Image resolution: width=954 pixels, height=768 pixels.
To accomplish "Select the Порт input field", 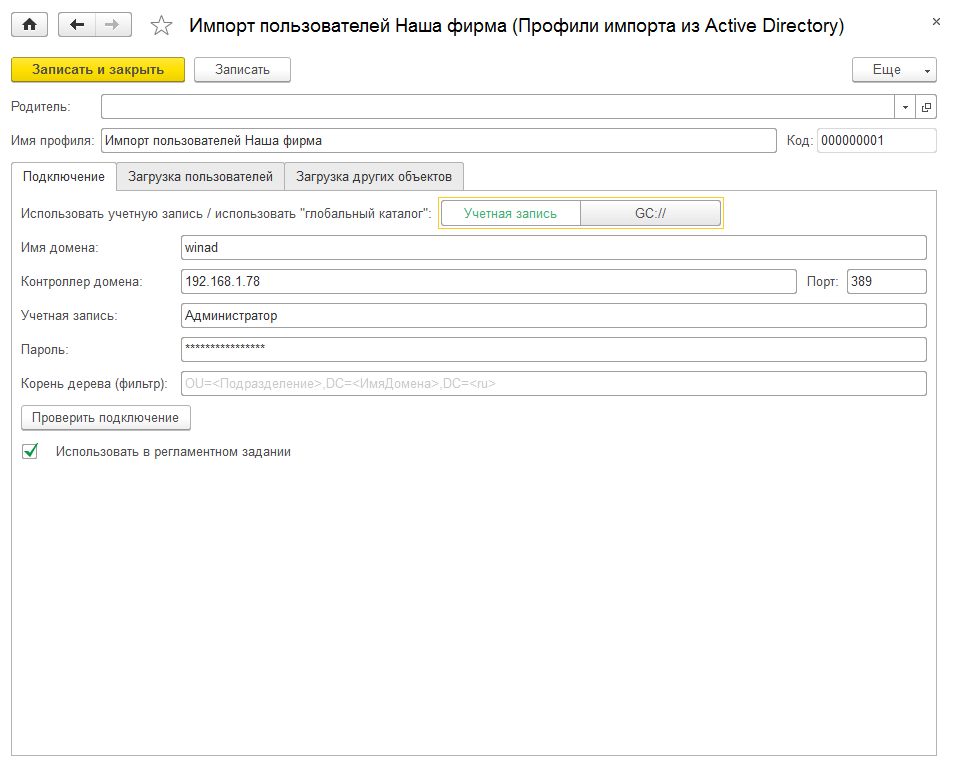I will tap(885, 281).
